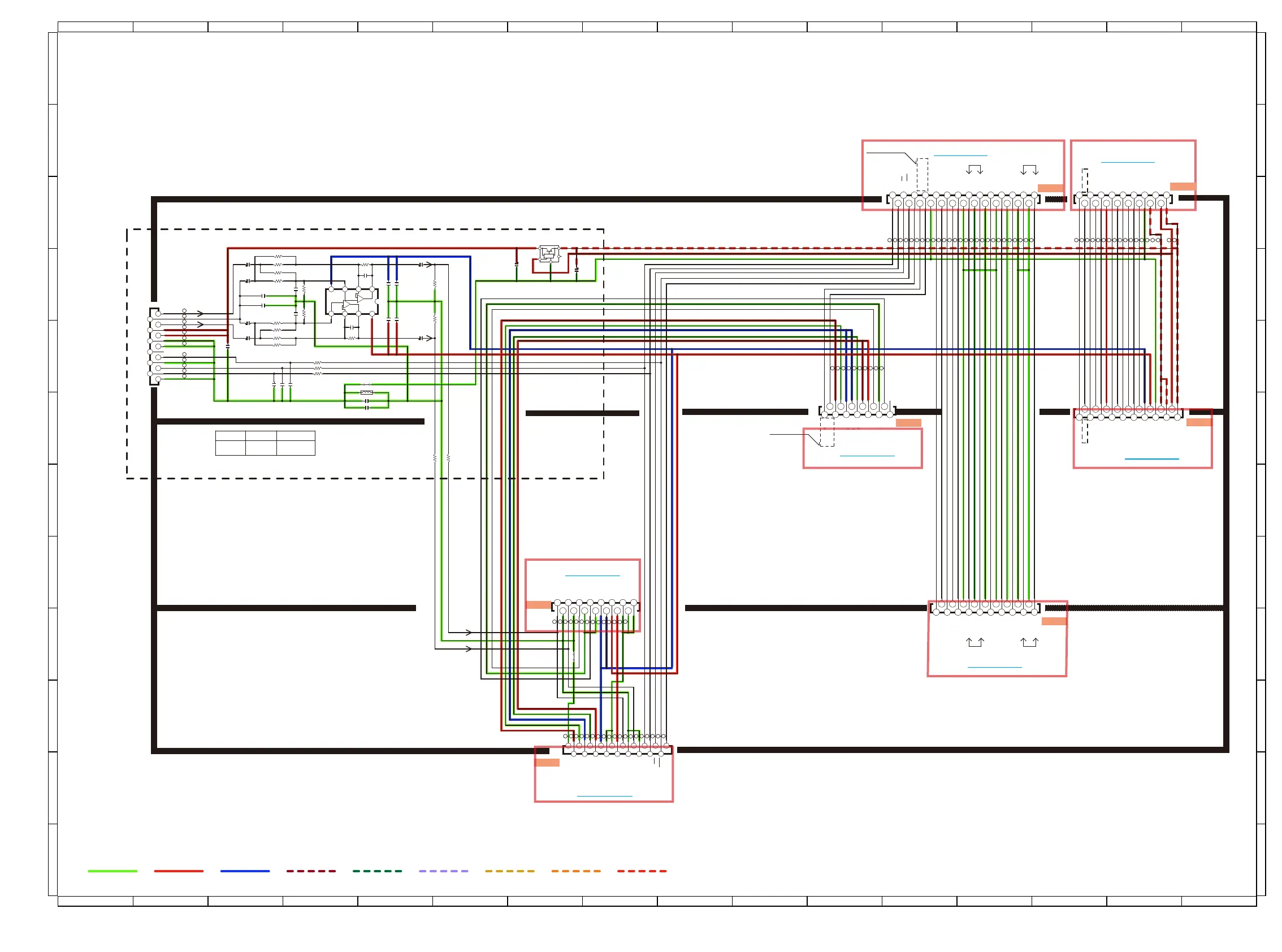
Task: Open the blue link in the middle red box
Action: 867,456
